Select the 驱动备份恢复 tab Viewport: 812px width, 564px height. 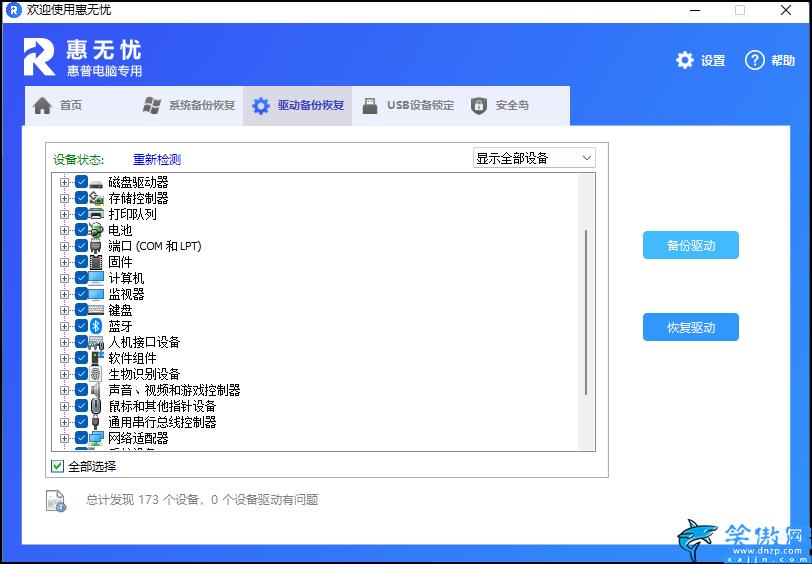coord(298,106)
